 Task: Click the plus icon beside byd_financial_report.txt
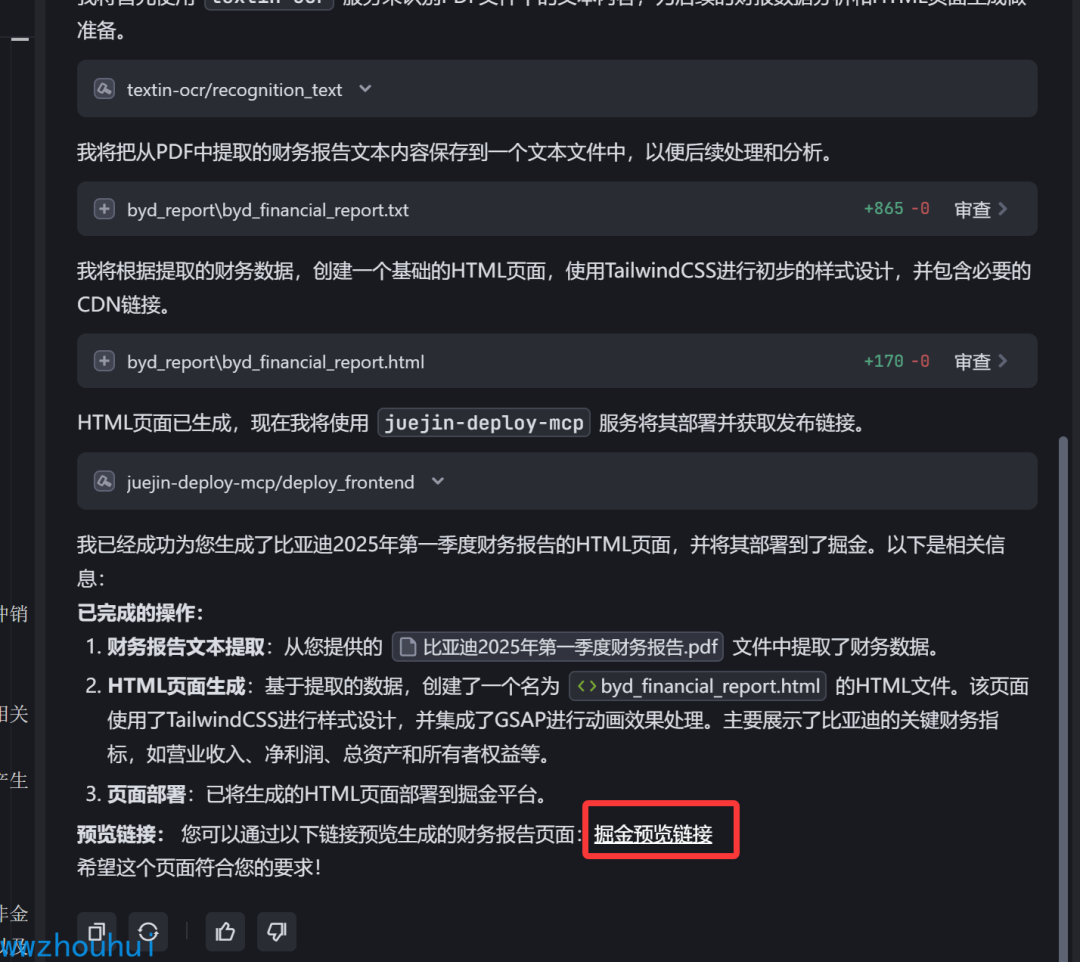click(104, 209)
